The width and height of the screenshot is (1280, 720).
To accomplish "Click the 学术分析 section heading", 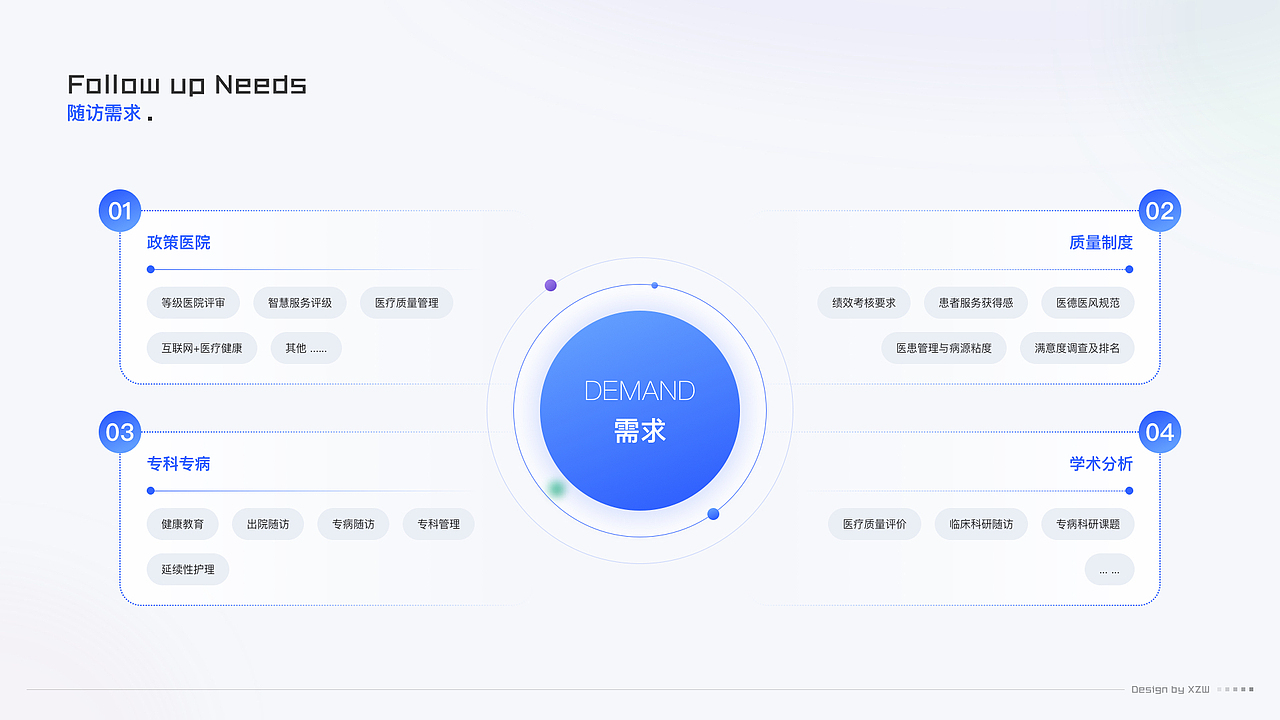I will (x=1101, y=464).
